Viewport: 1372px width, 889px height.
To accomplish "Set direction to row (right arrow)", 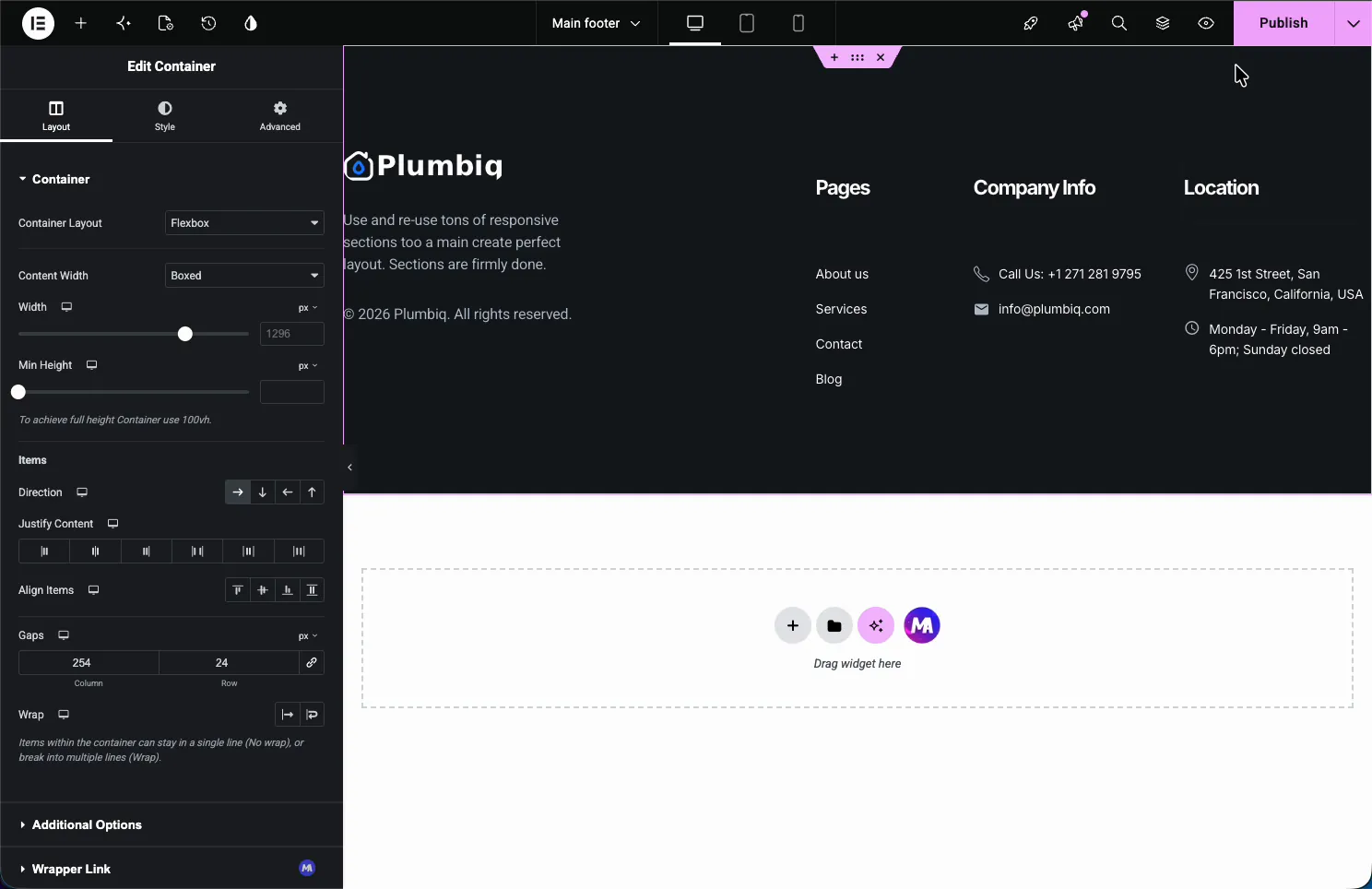I will click(238, 492).
